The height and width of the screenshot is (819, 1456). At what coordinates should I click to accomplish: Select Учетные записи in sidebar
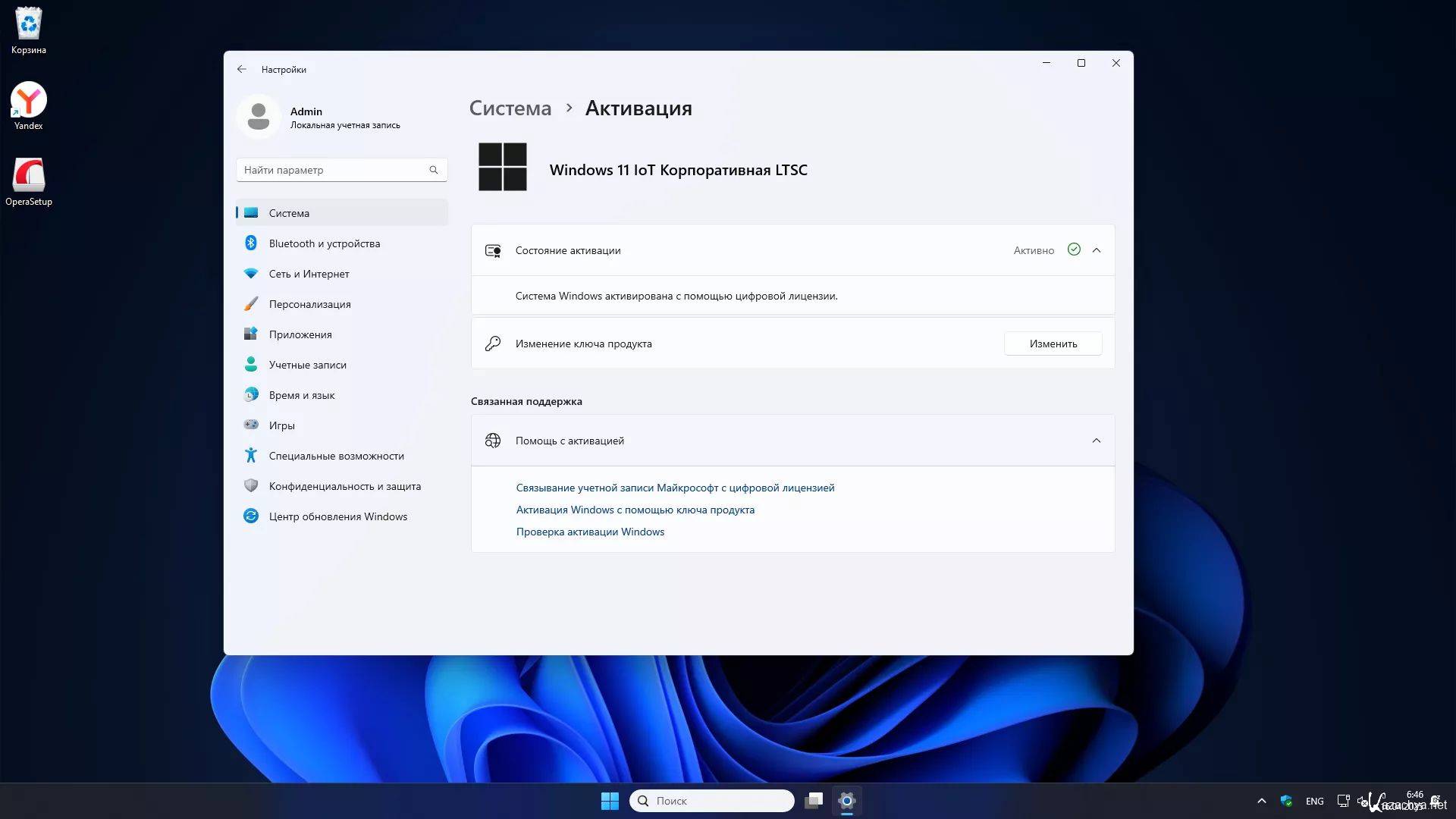coord(307,365)
